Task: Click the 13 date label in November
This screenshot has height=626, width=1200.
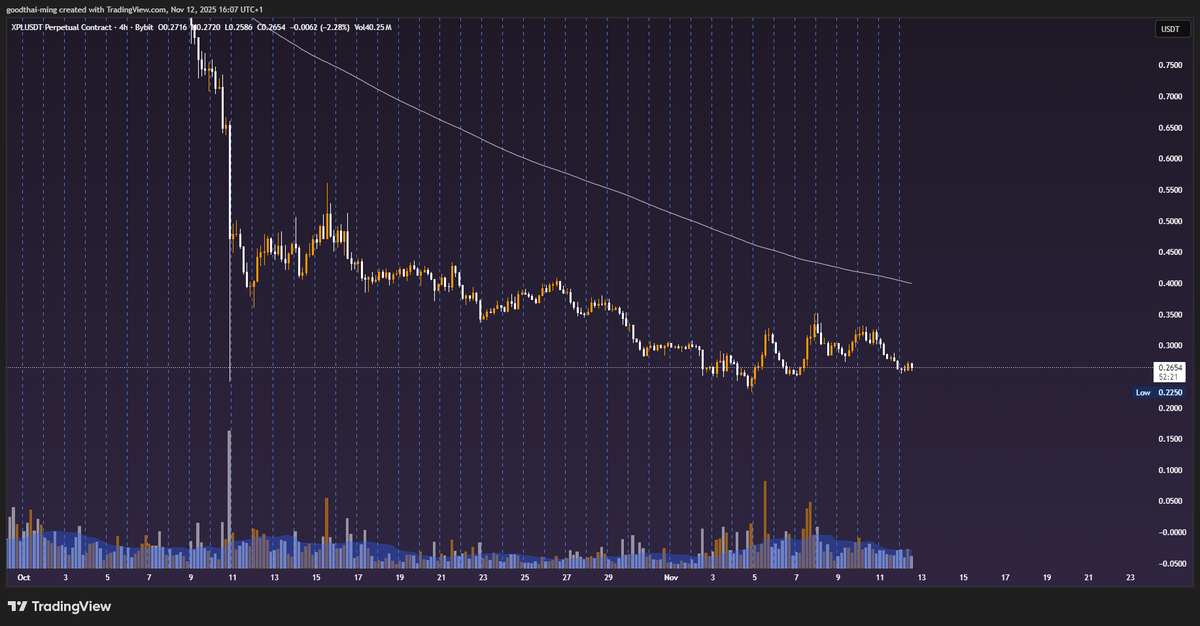Action: pos(921,578)
